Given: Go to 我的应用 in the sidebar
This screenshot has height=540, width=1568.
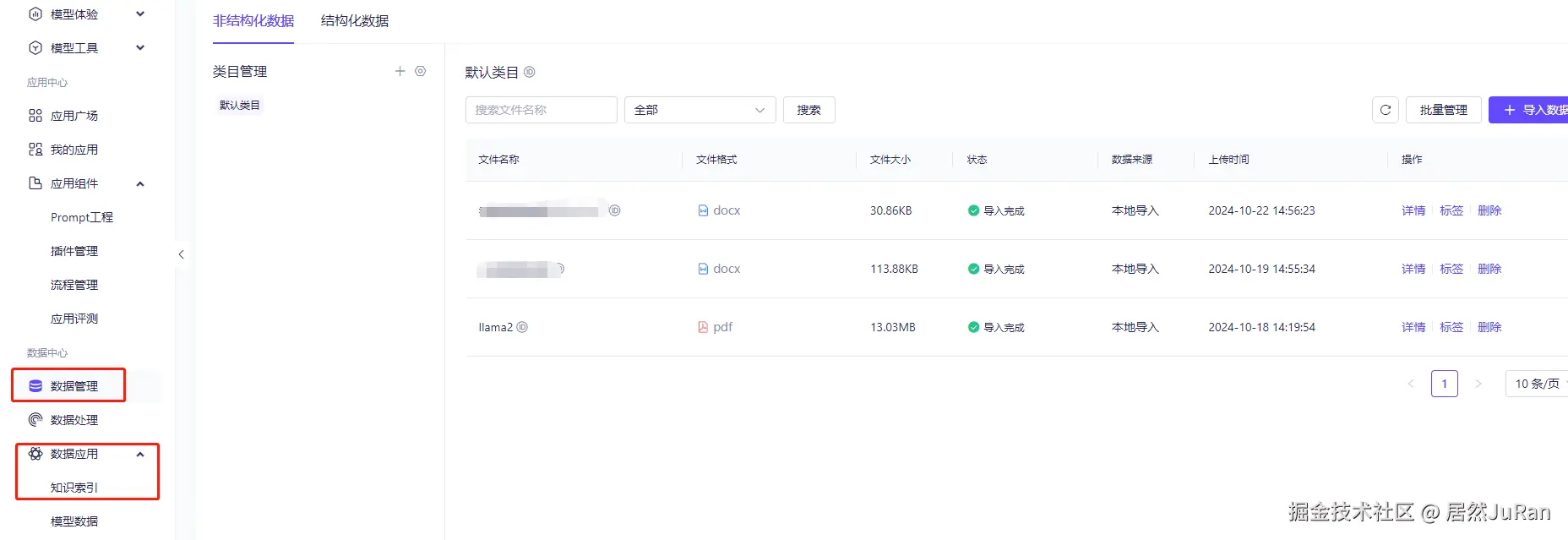Looking at the screenshot, I should tap(74, 150).
